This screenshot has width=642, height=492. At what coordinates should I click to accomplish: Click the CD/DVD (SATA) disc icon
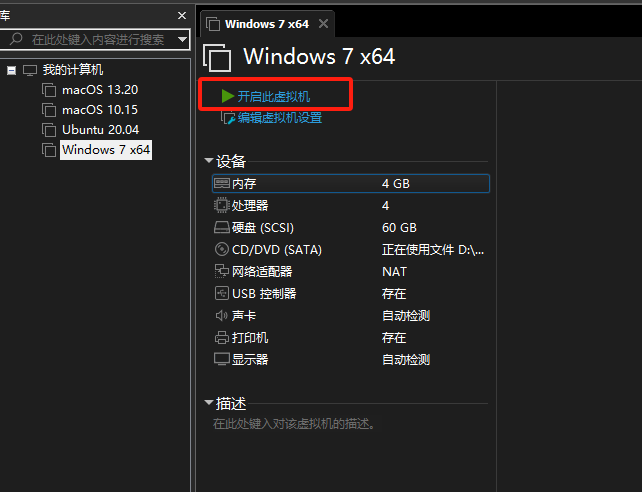pos(222,250)
